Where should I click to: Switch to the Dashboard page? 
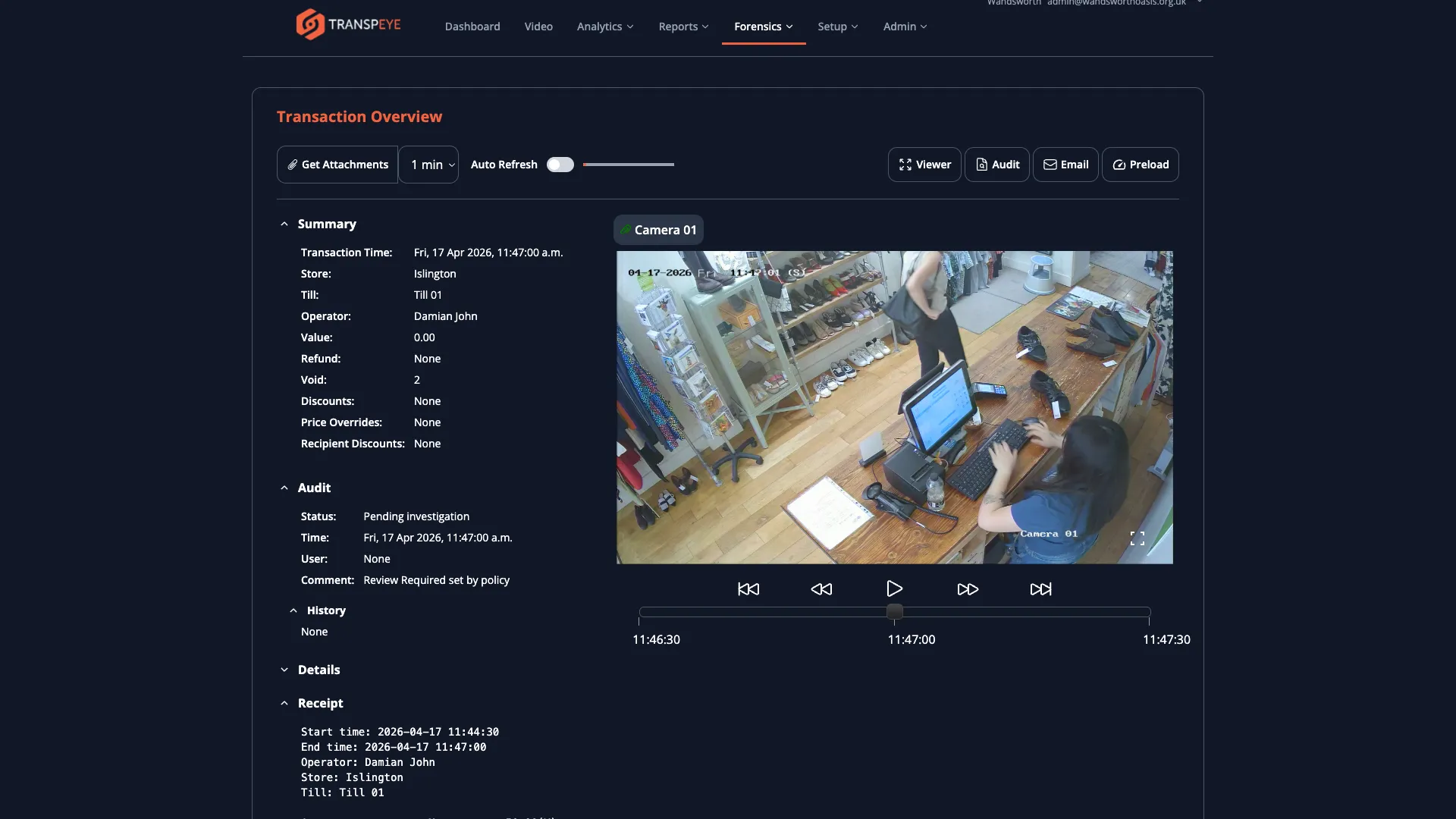tap(472, 26)
